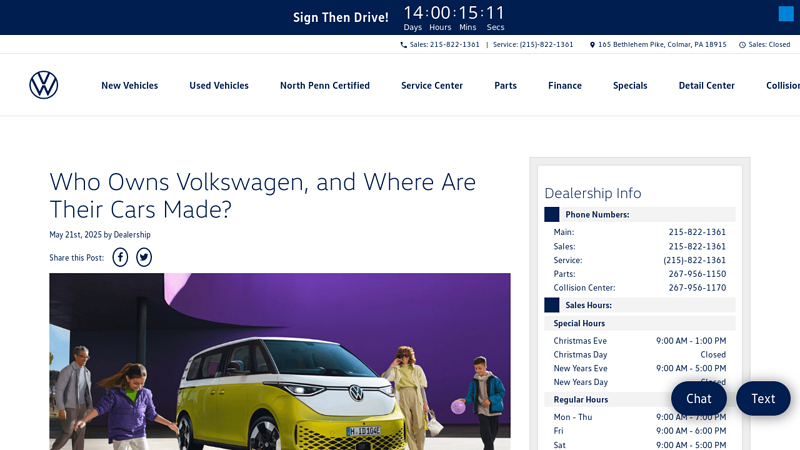Image resolution: width=800 pixels, height=450 pixels.
Task: Click the square icon beside Sales Hours
Action: click(x=552, y=305)
